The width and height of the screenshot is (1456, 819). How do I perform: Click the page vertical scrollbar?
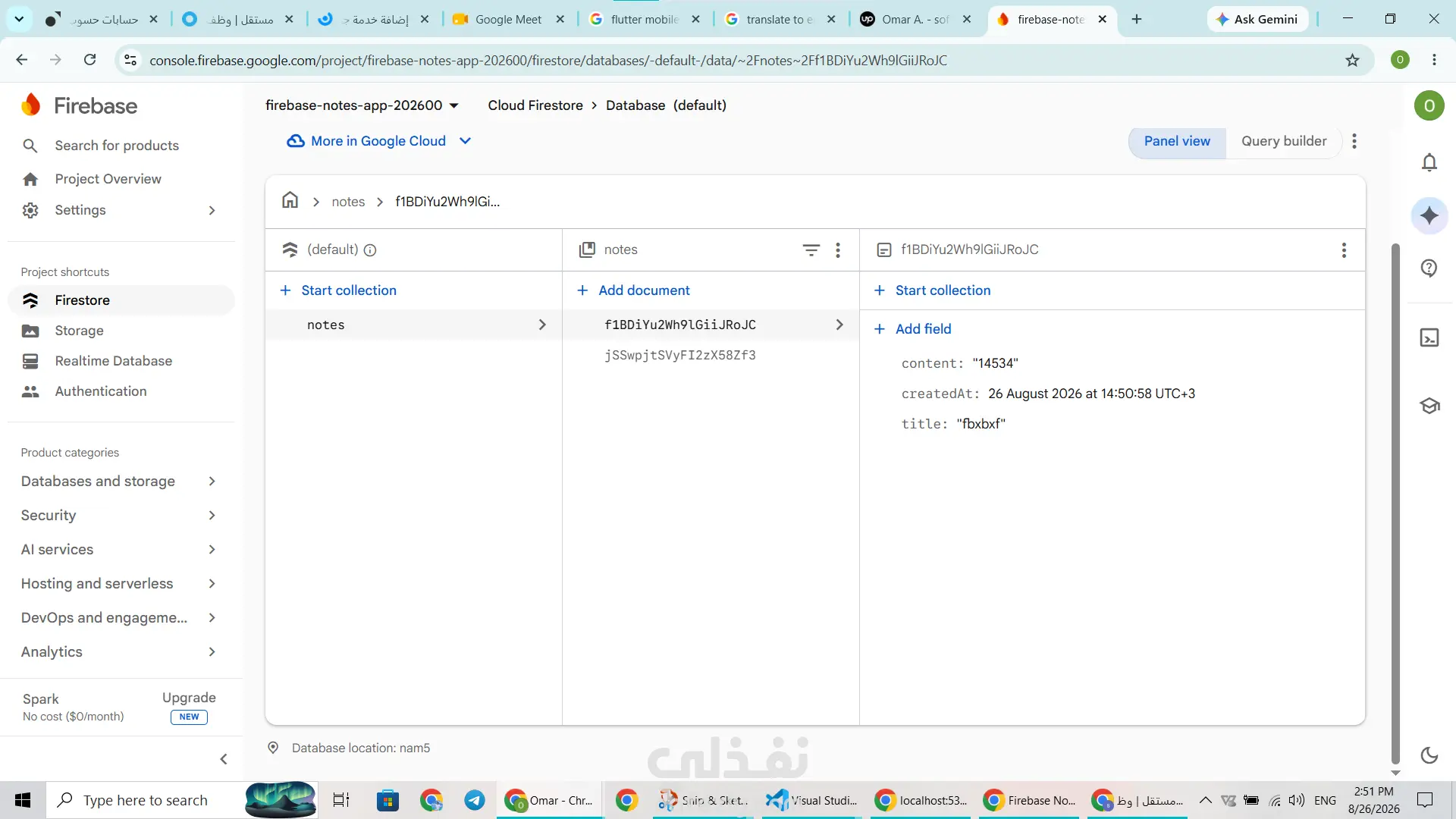coord(1395,504)
